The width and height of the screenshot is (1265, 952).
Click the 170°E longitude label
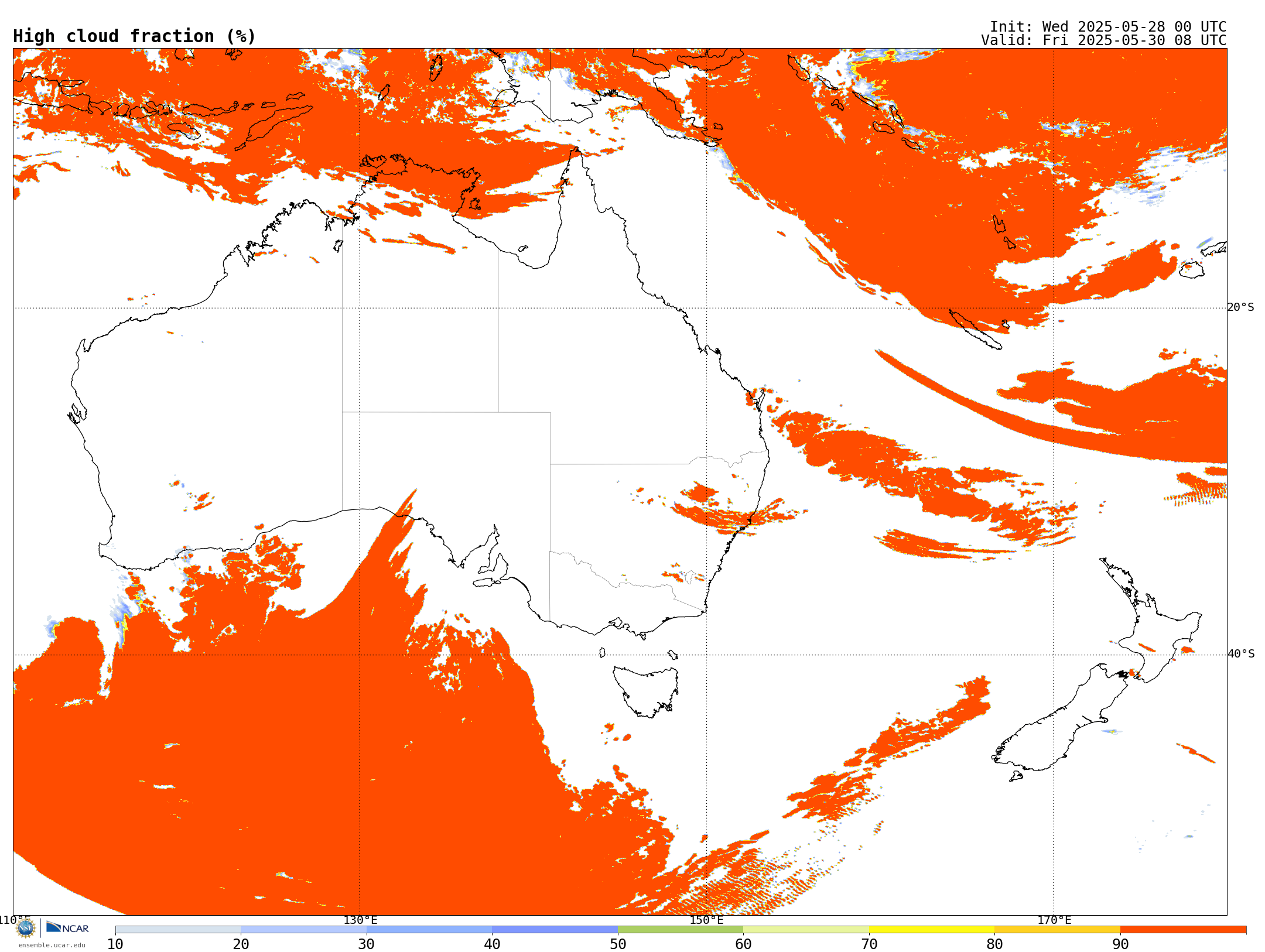1054,920
